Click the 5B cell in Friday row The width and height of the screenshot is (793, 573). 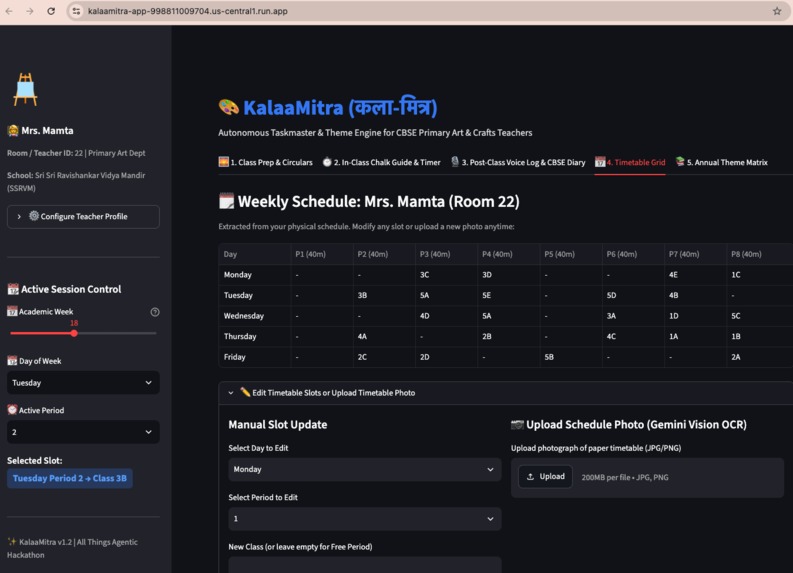pyautogui.click(x=570, y=357)
